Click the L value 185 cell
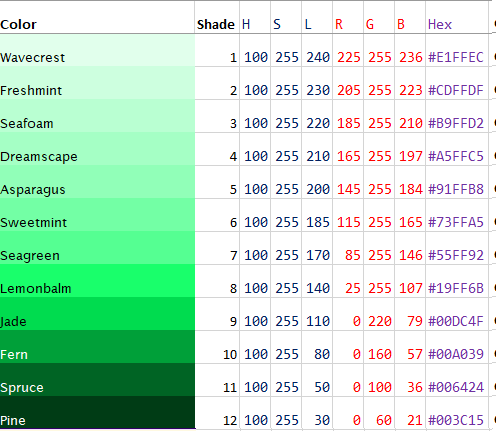Screen dimensions: 496x431 click(x=317, y=215)
